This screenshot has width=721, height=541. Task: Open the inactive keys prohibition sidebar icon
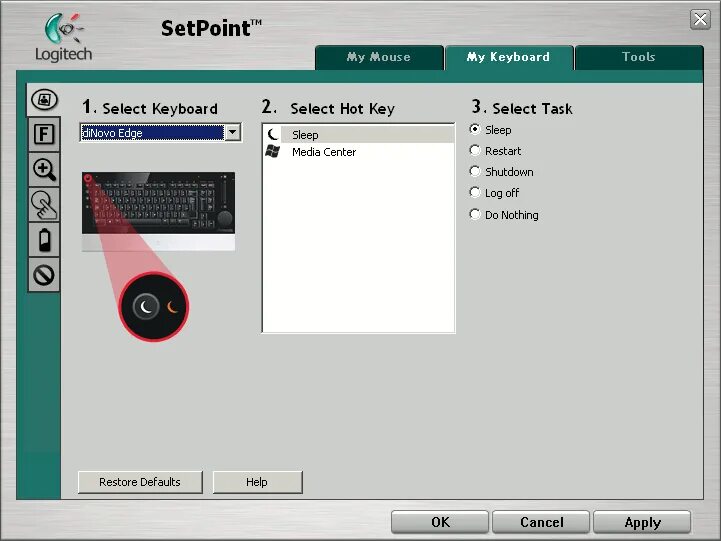(44, 275)
